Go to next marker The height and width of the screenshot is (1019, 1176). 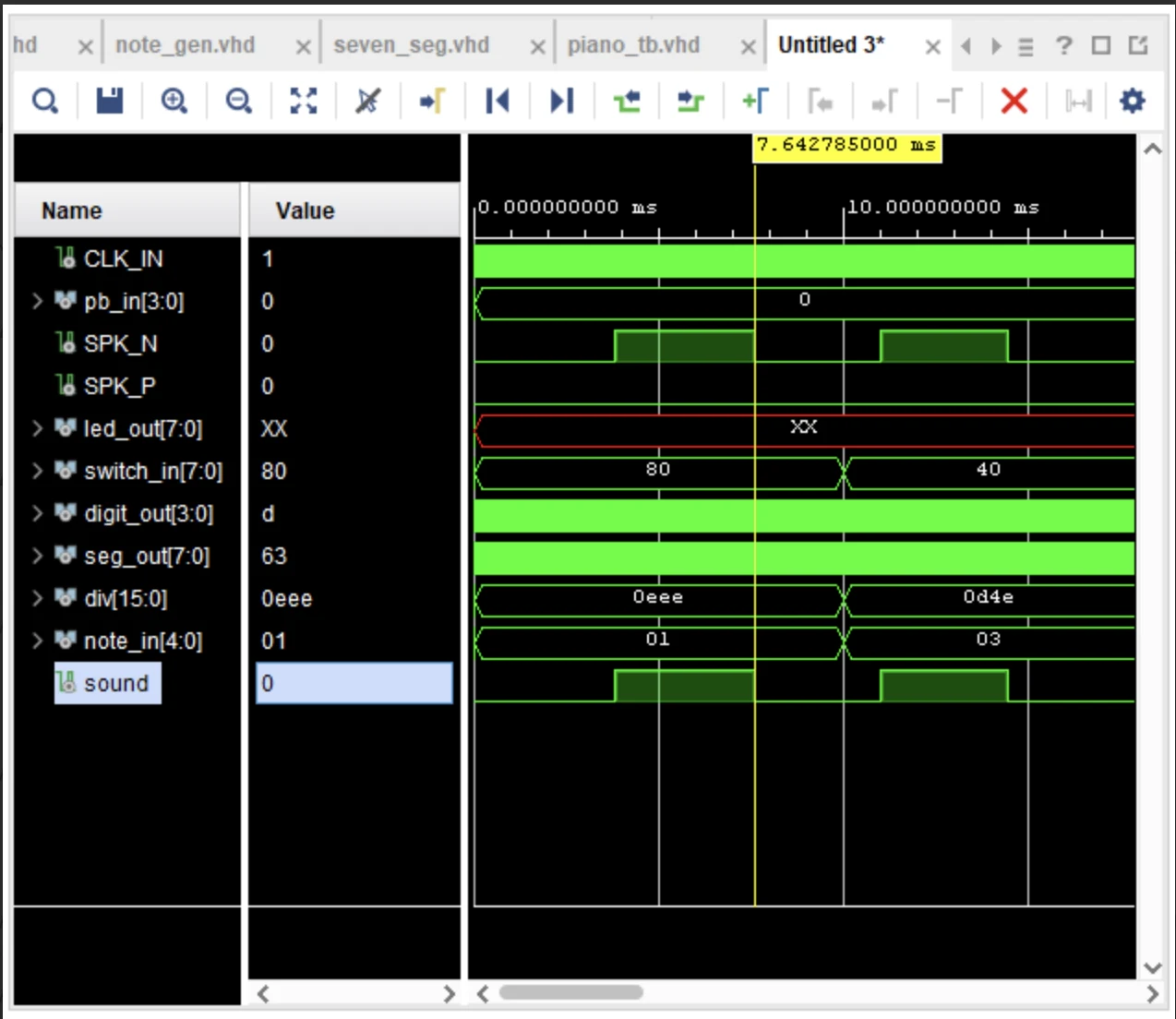[884, 101]
